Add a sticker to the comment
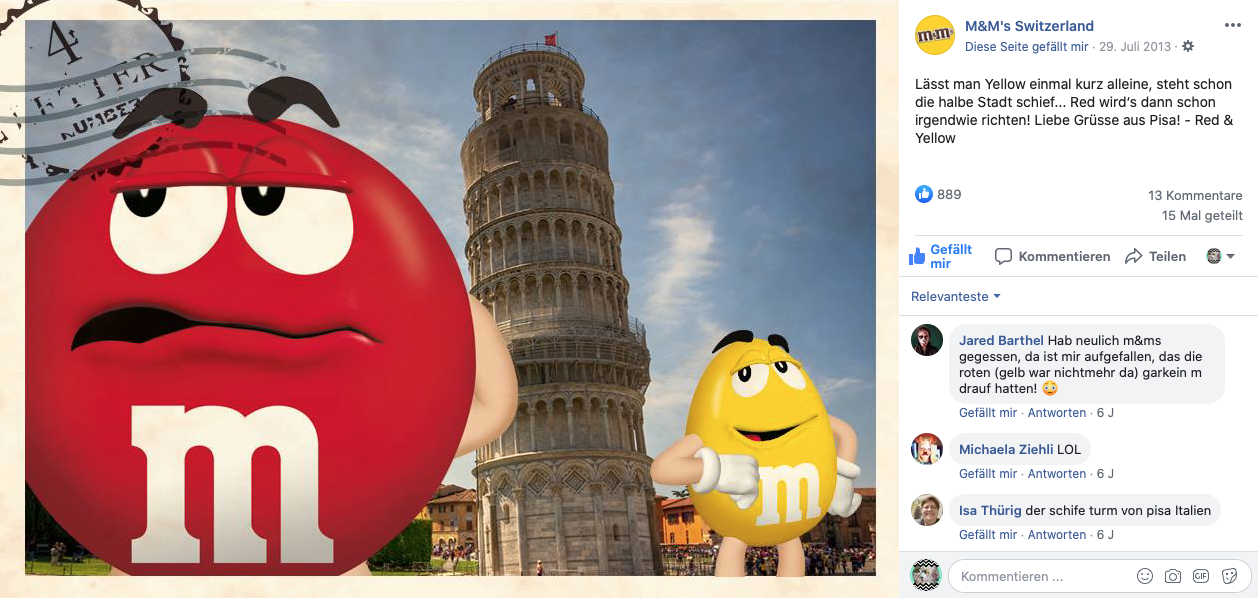The image size is (1258, 598). click(1229, 576)
